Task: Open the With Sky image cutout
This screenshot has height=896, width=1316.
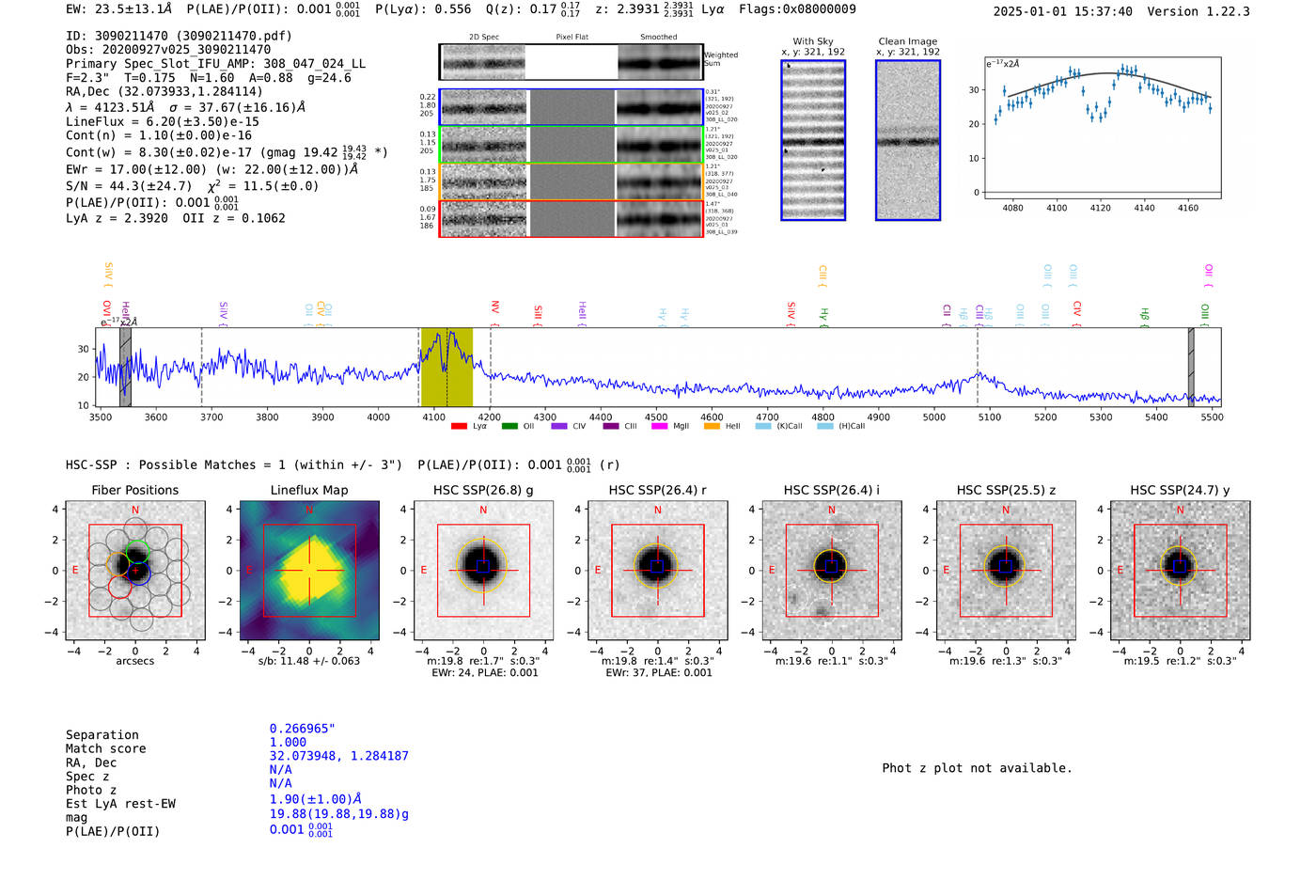Action: (x=813, y=140)
